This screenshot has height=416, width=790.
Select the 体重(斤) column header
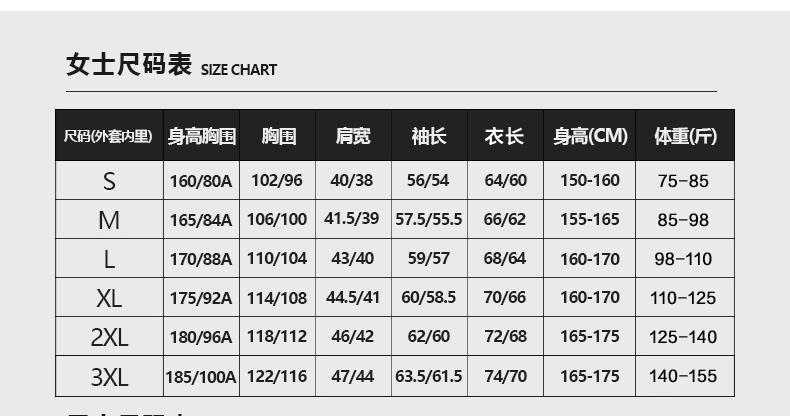click(x=685, y=136)
